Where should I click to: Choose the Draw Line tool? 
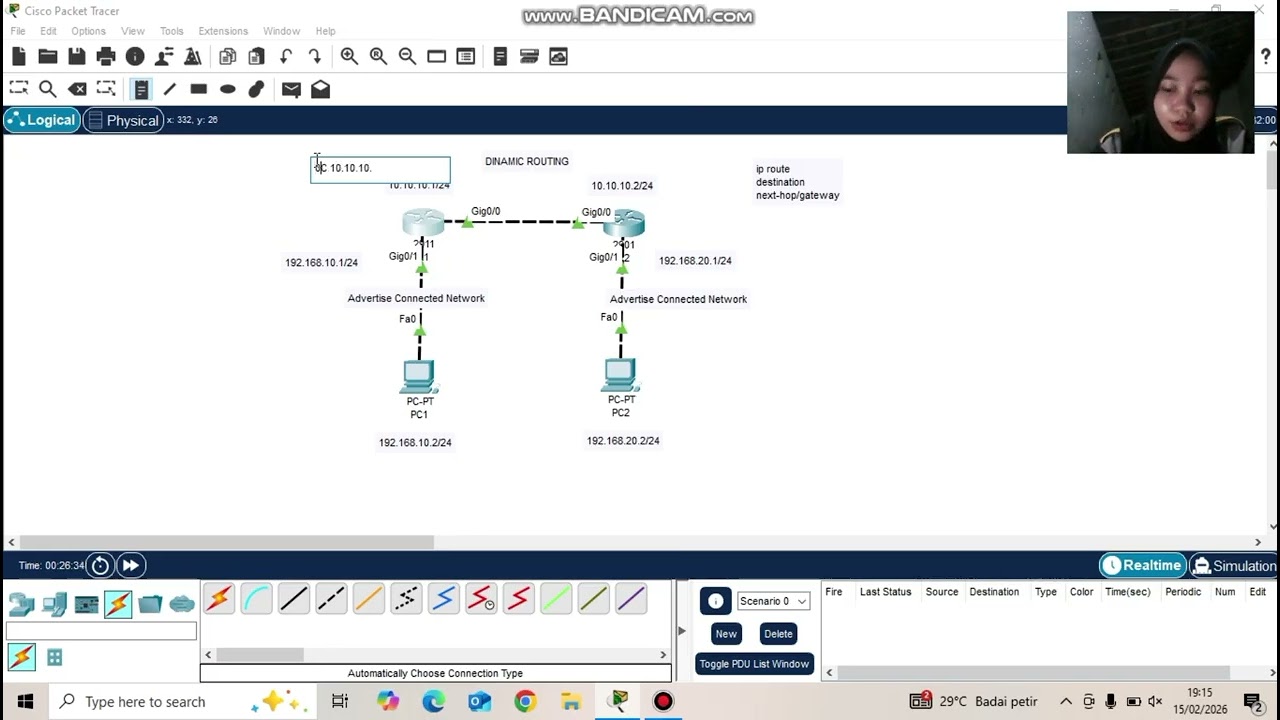(170, 89)
